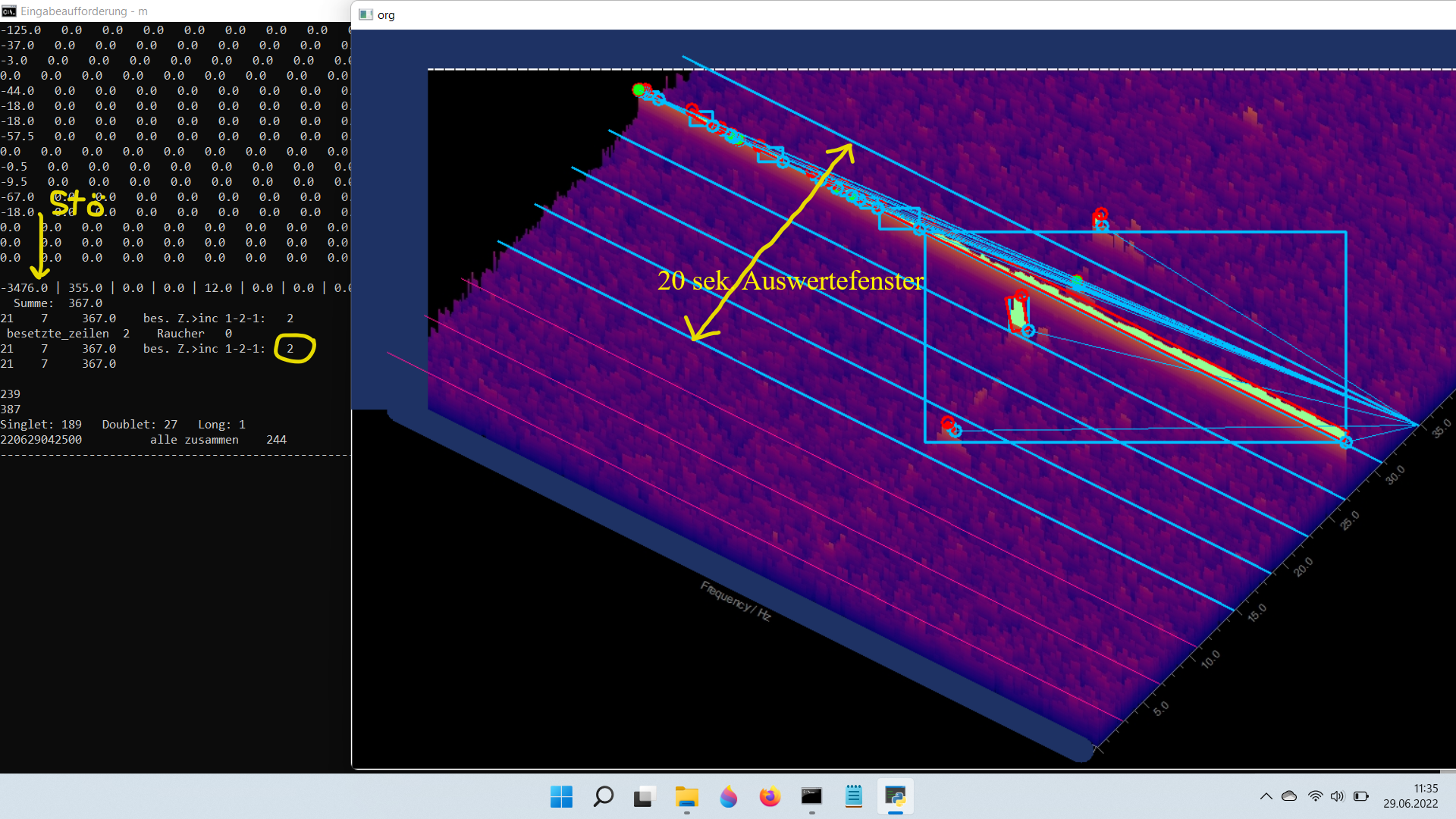Click the '-3476.0' value in the console

pyautogui.click(x=24, y=288)
